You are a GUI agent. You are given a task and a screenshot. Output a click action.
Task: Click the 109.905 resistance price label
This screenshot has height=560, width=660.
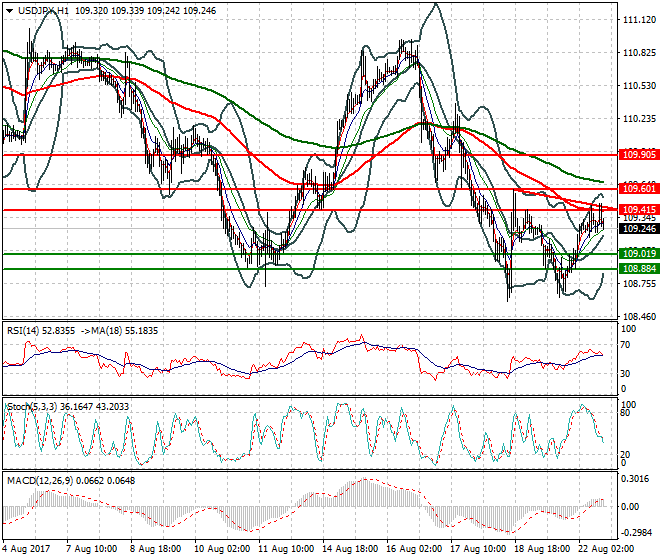click(x=639, y=155)
